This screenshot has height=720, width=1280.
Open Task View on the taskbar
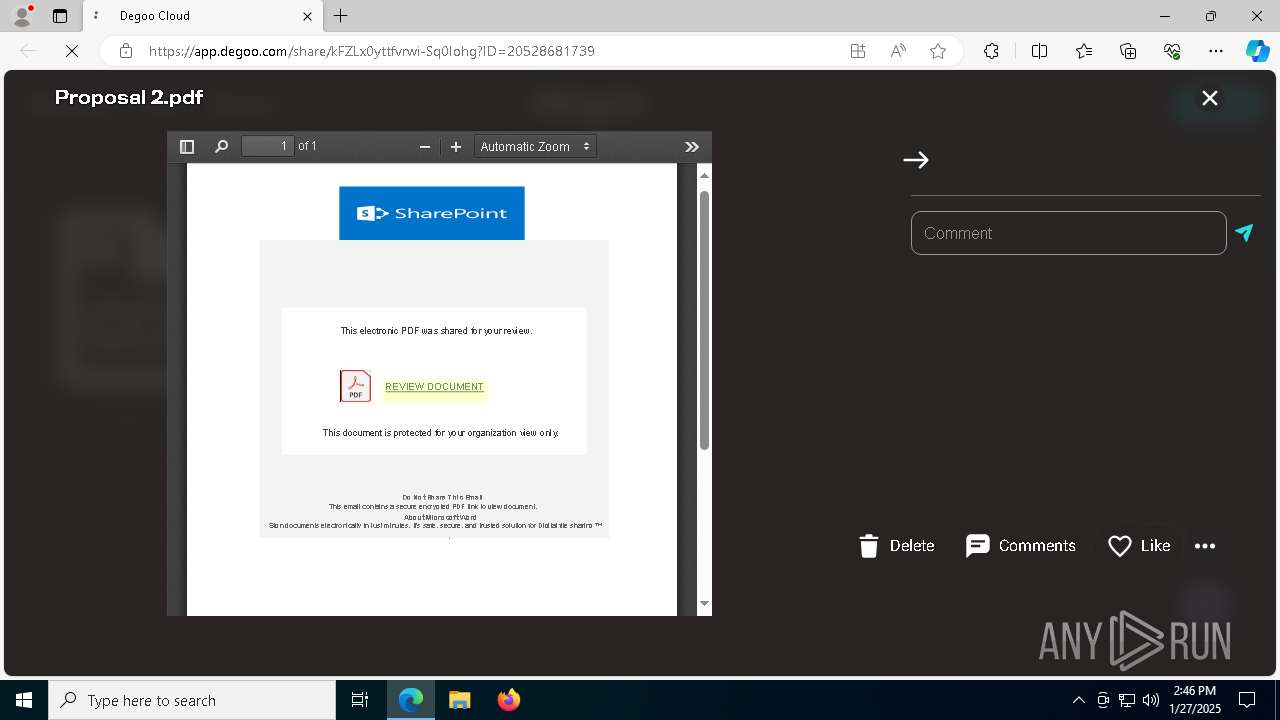tap(360, 700)
